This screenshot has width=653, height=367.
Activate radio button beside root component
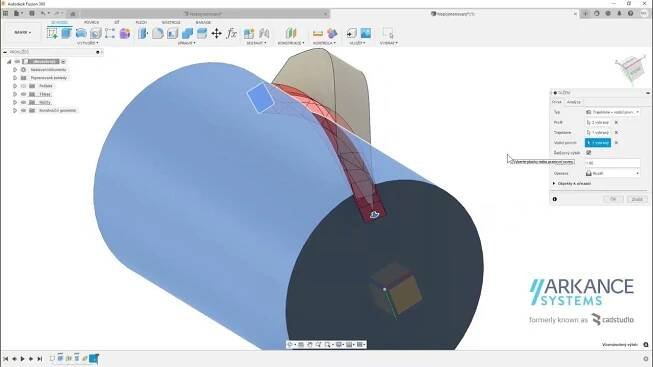point(63,62)
